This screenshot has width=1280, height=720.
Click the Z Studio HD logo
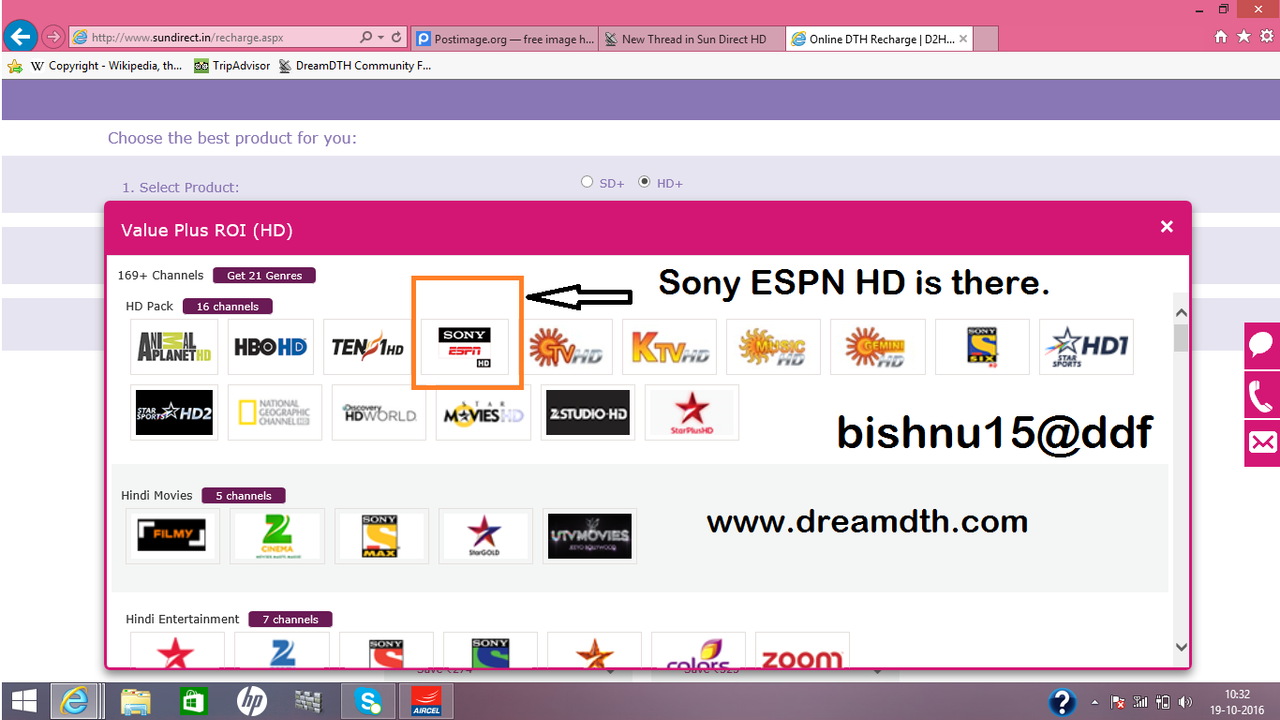pos(587,412)
